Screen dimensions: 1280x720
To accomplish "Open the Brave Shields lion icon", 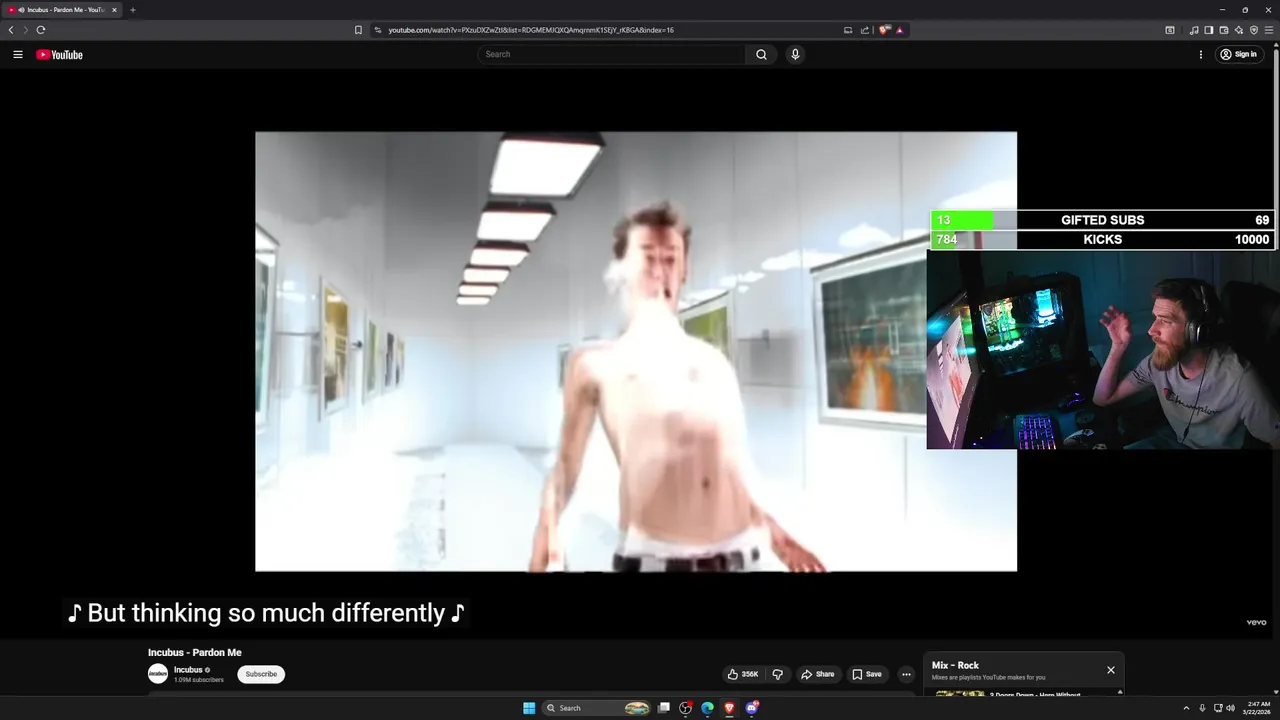I will (x=884, y=30).
